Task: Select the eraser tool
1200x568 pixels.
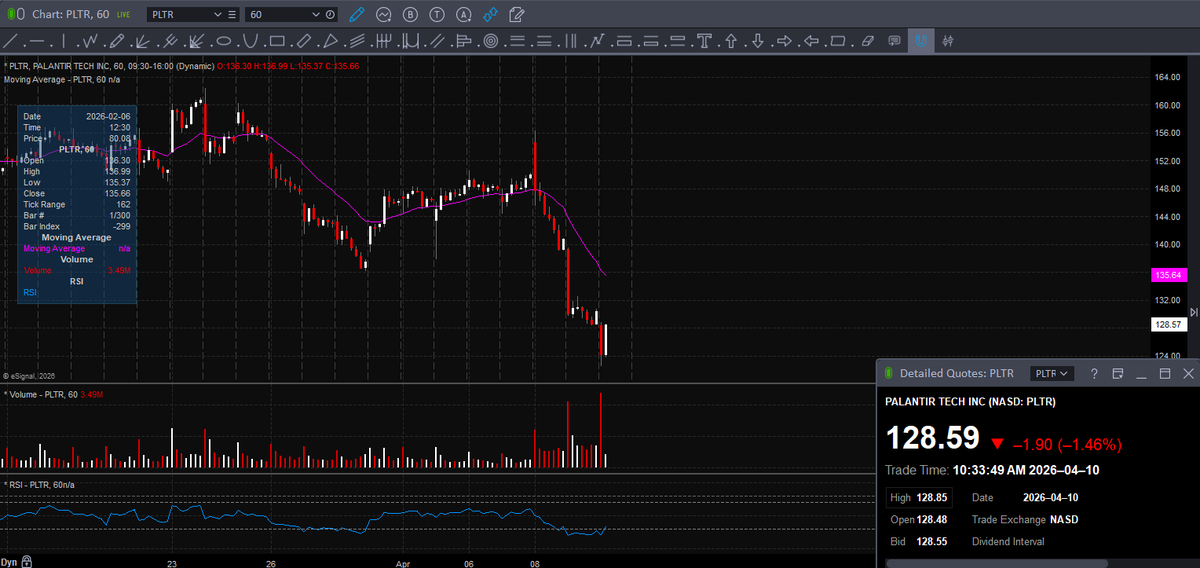Action: [x=868, y=41]
